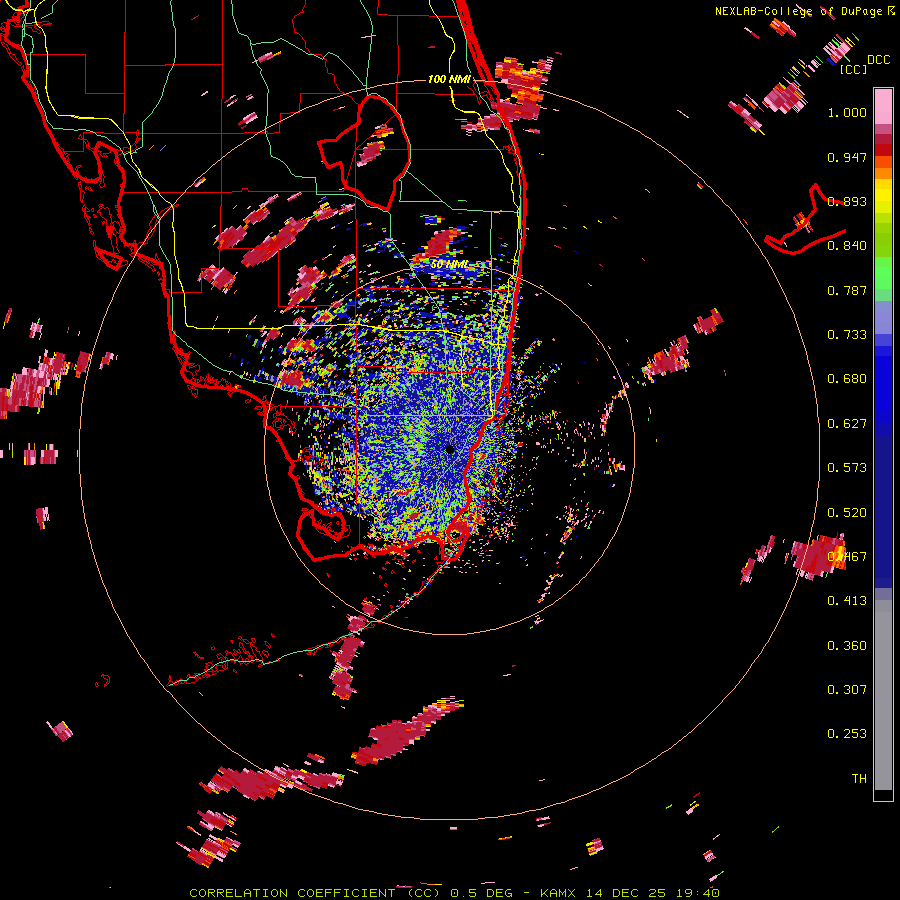Click the 19:40 timestamp
This screenshot has width=900, height=900.
tap(698, 893)
